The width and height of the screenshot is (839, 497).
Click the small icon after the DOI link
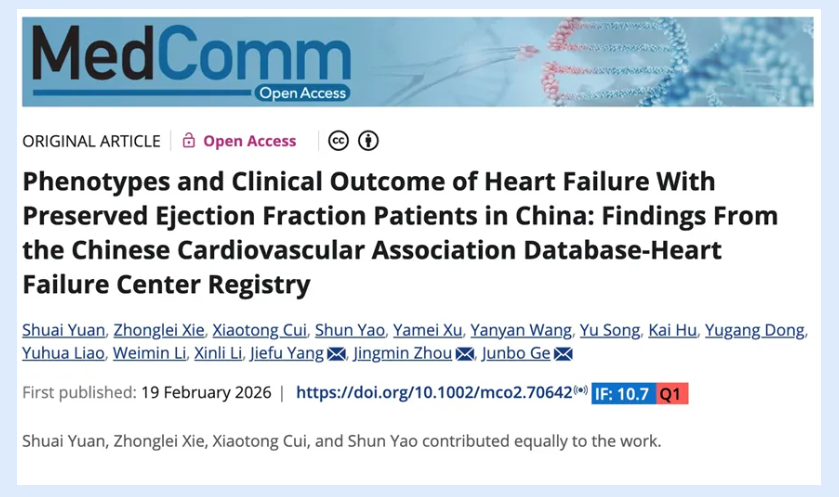click(580, 392)
